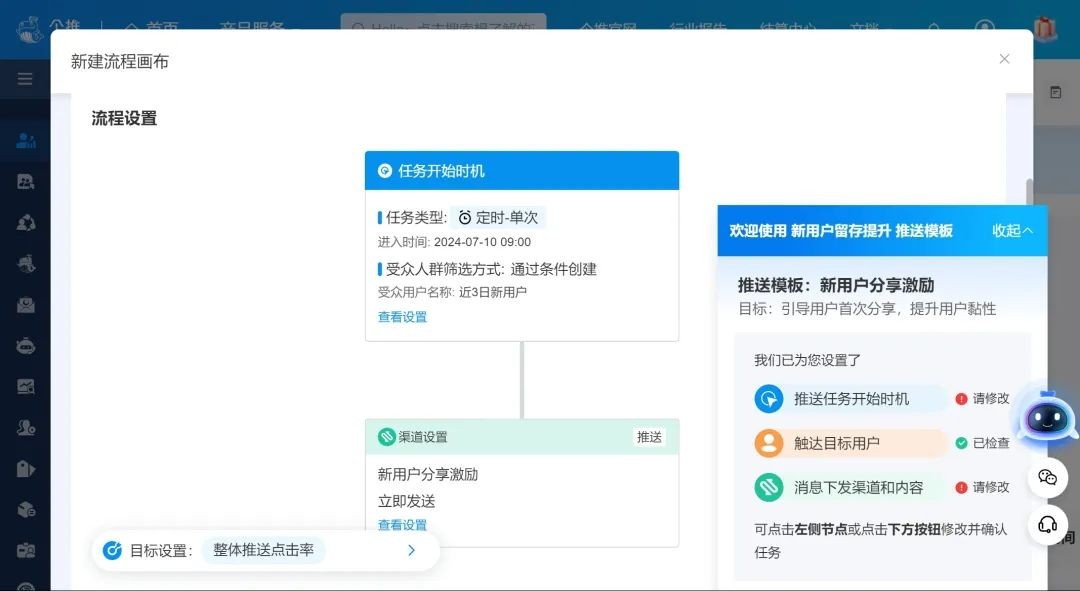Click the green 消息下发渠道和内容 icon
The height and width of the screenshot is (591, 1080).
(x=767, y=488)
